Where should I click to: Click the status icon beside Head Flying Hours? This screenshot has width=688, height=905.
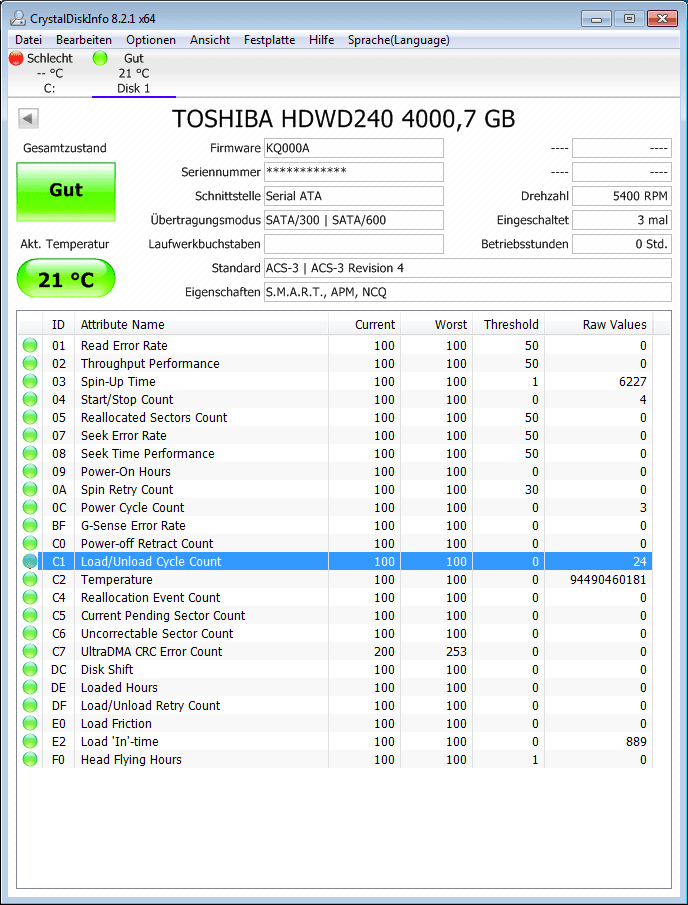click(x=30, y=760)
